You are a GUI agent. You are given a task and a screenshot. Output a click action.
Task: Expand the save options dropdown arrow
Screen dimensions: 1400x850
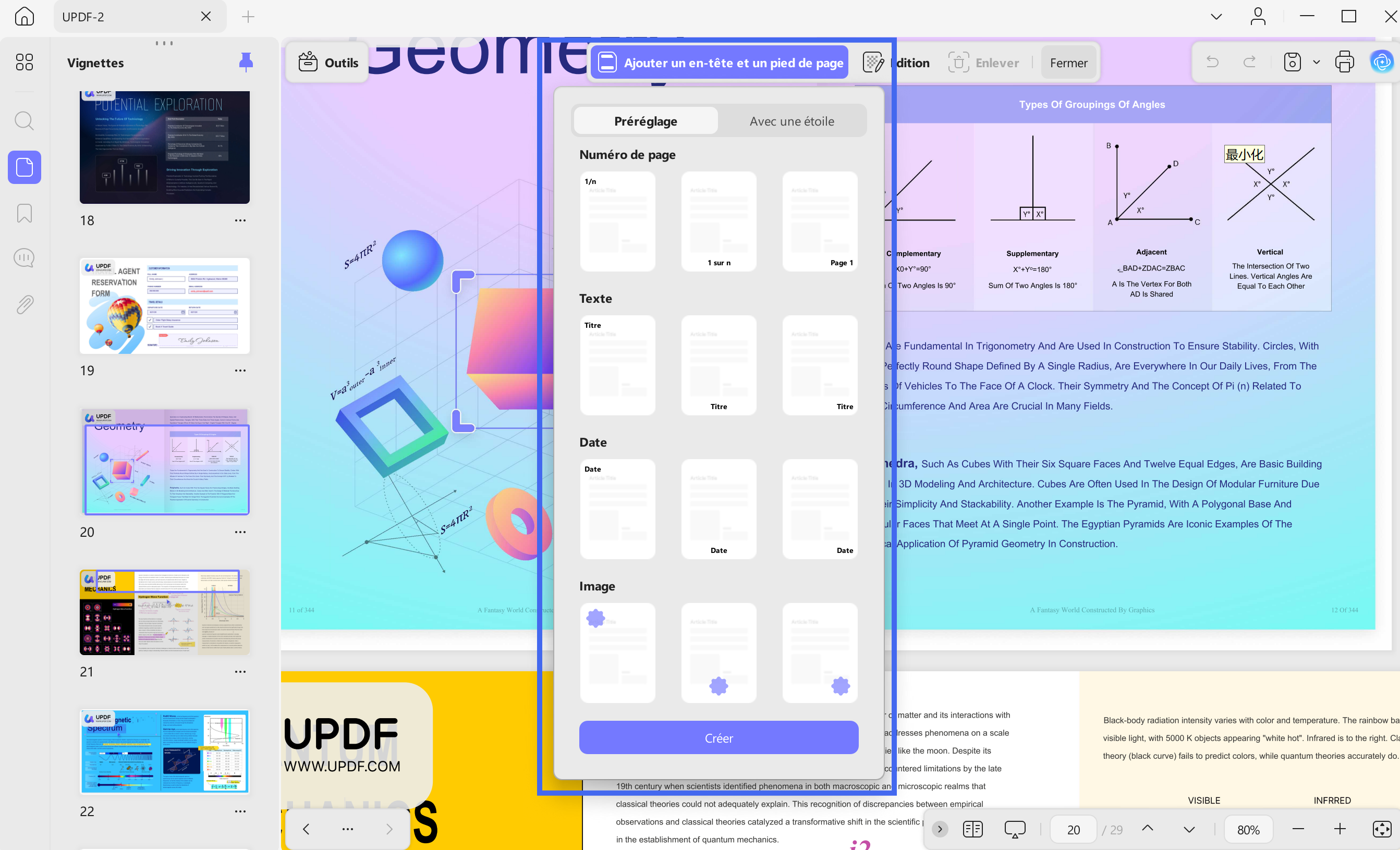(1317, 62)
